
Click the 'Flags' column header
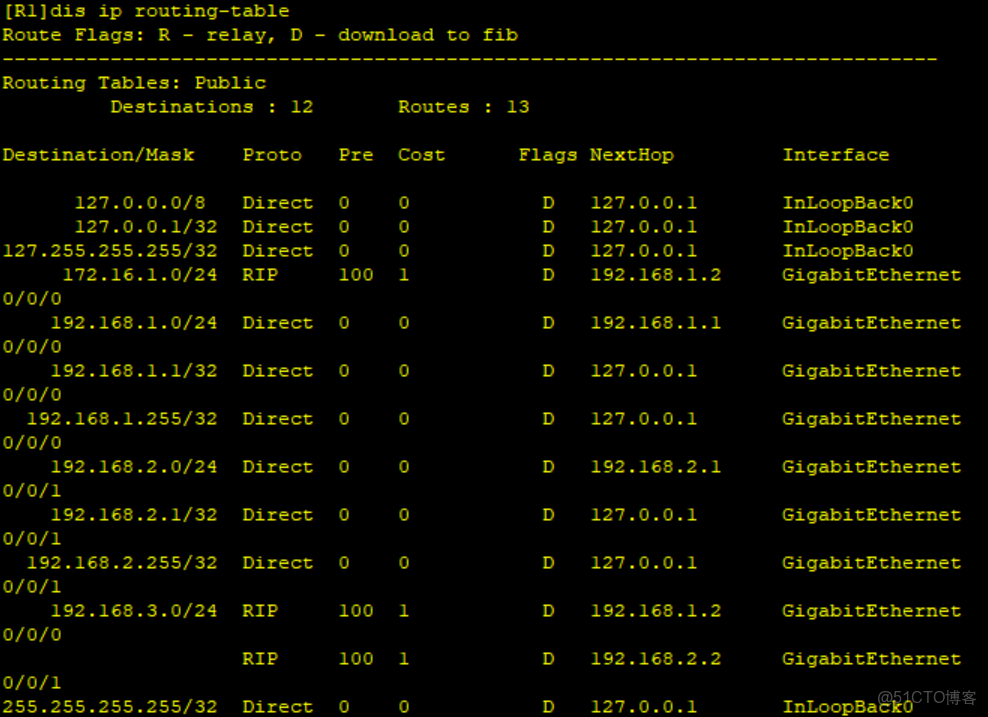click(x=548, y=155)
